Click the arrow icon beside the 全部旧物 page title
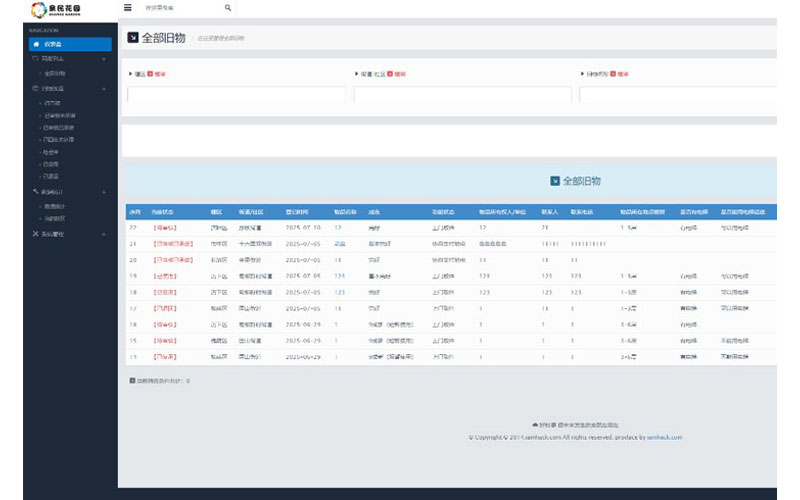Screen dimensions: 800x500 [x=133, y=38]
